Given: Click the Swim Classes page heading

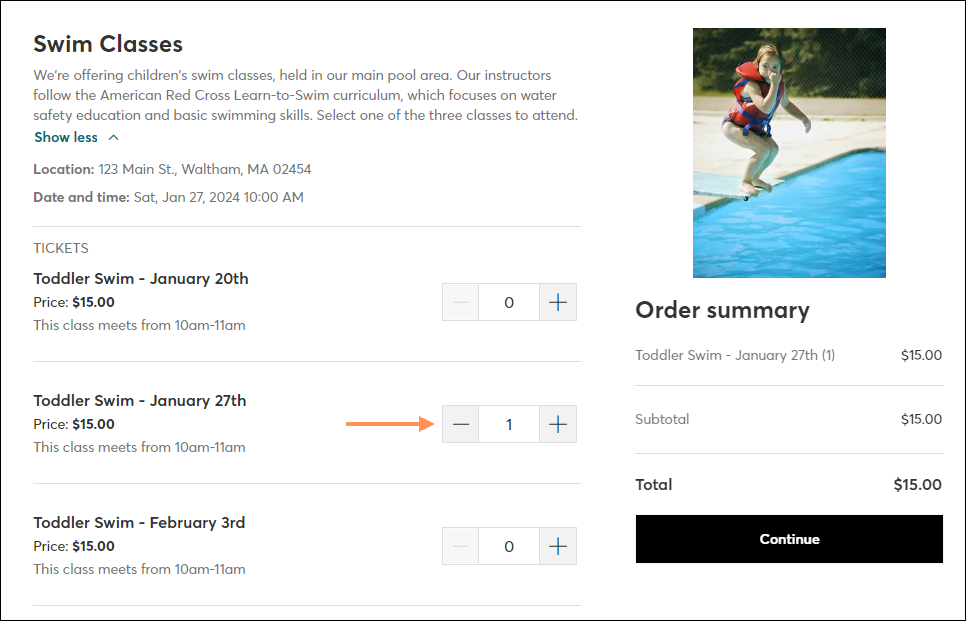Looking at the screenshot, I should (108, 44).
